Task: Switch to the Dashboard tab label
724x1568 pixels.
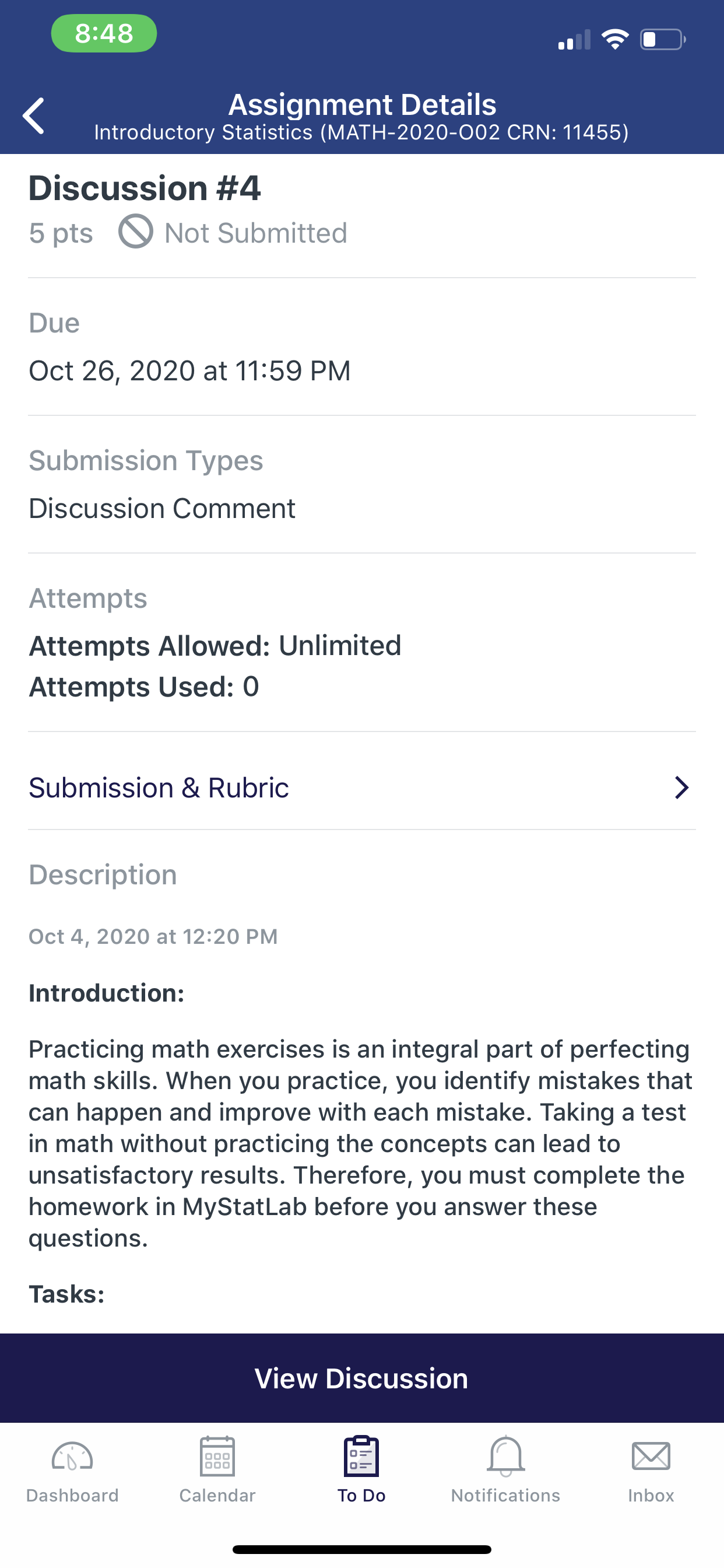Action: [x=72, y=1495]
